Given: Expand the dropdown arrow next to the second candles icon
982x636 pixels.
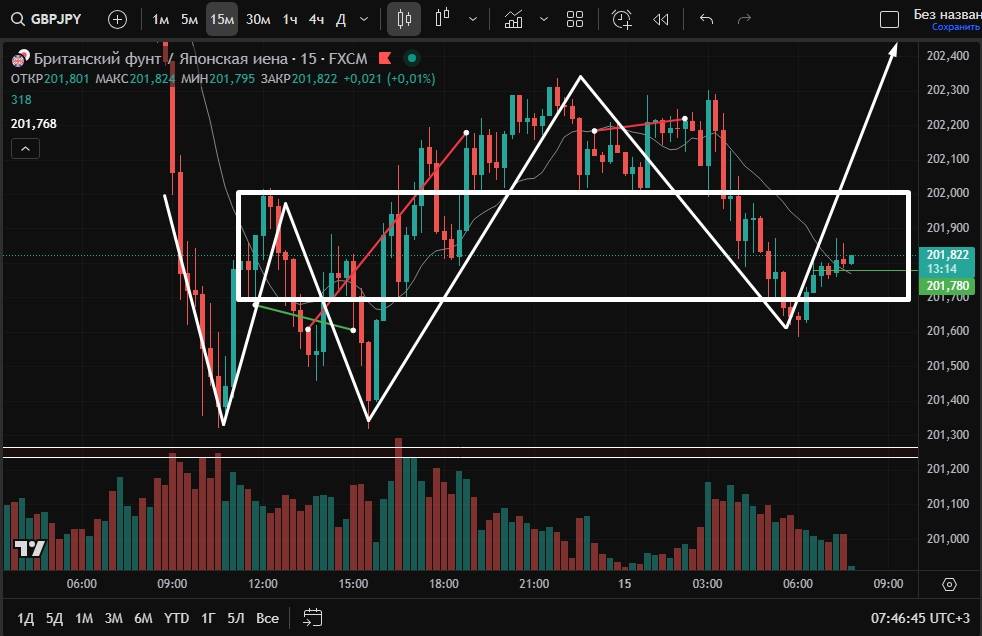Looking at the screenshot, I should click(472, 19).
